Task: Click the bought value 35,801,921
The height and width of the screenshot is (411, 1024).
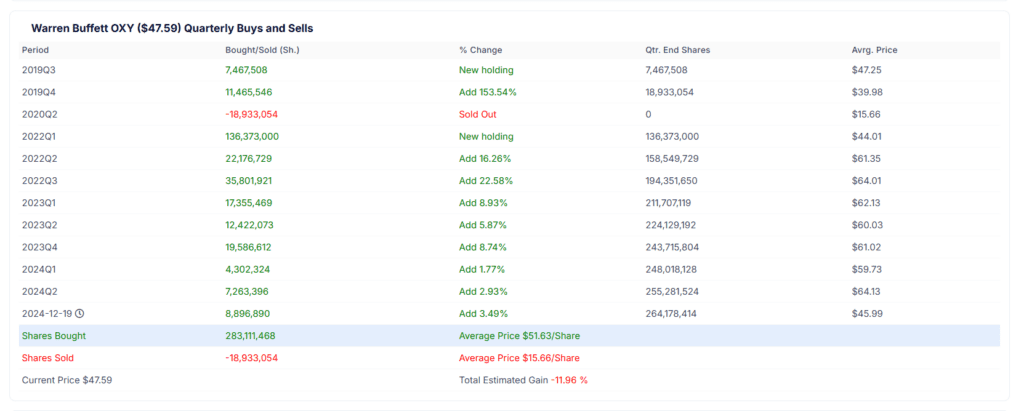Action: click(249, 181)
